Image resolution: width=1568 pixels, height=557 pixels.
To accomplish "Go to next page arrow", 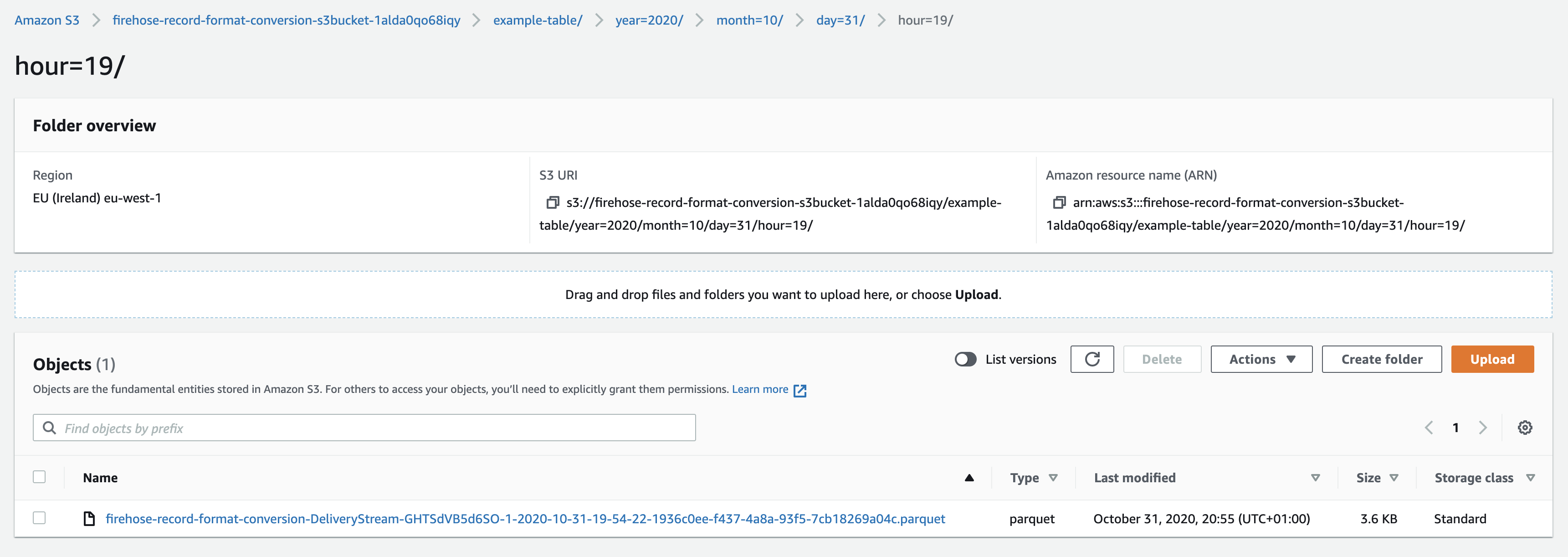I will (x=1483, y=428).
